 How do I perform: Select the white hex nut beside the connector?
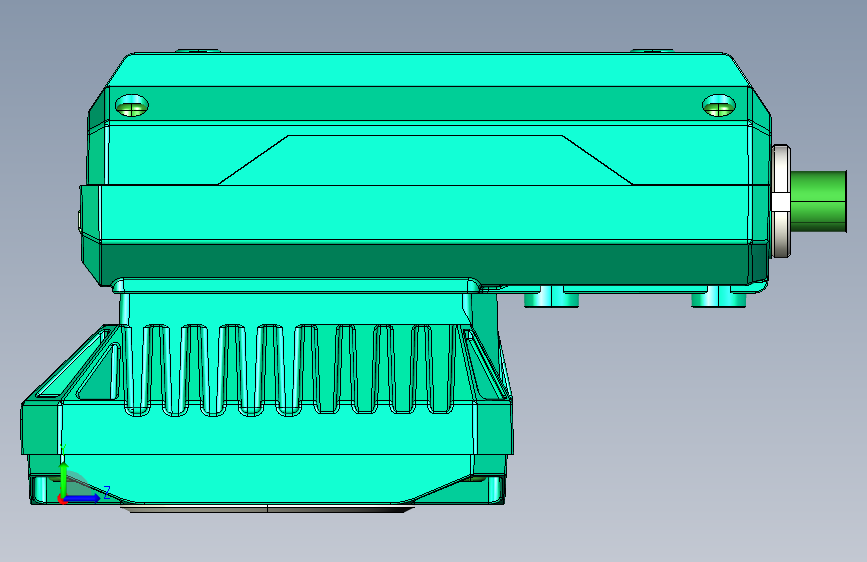coord(781,201)
